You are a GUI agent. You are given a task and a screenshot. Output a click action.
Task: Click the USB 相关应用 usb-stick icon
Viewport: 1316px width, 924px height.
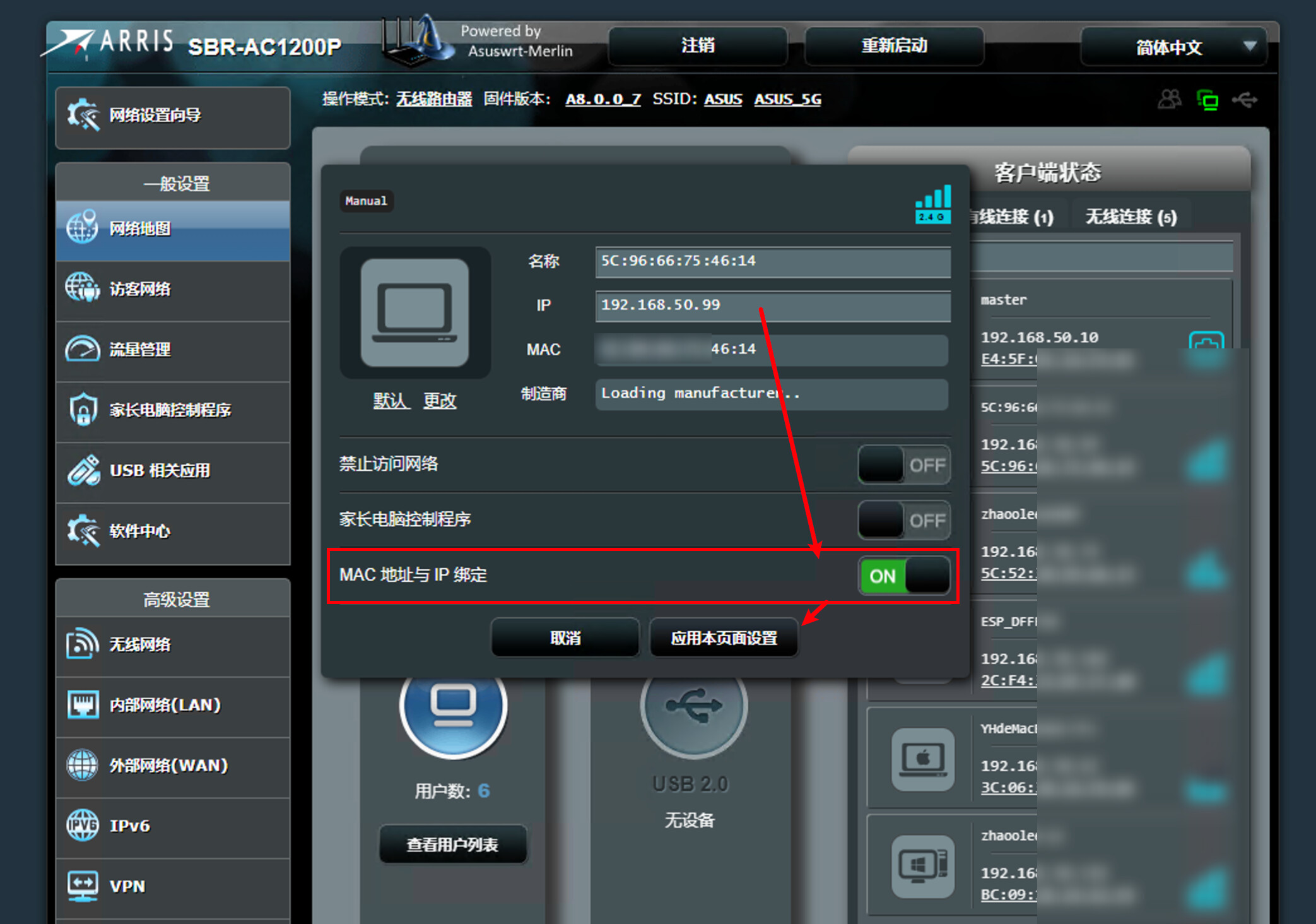pyautogui.click(x=84, y=470)
